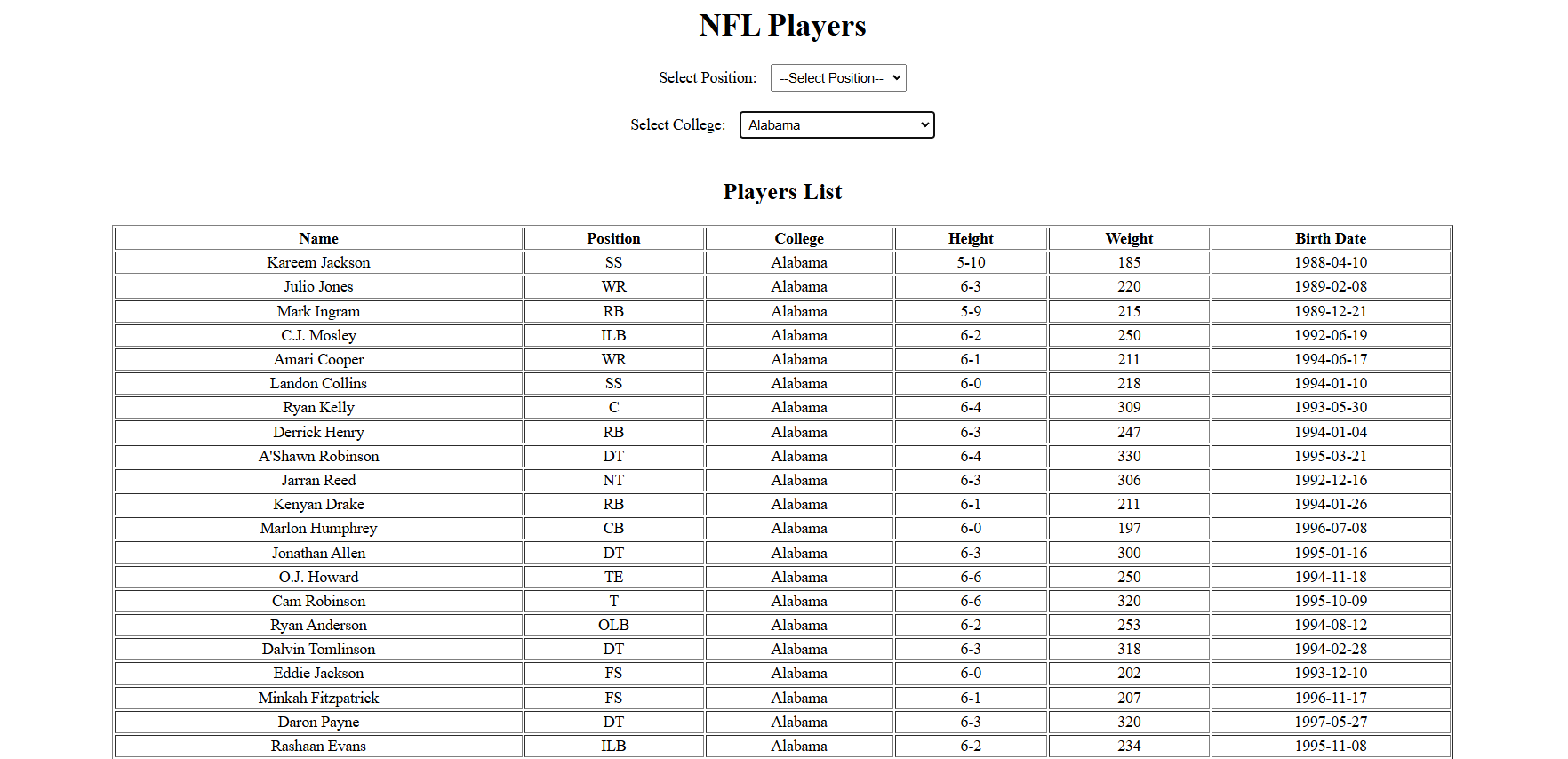Click the Name column header
This screenshot has width=1568, height=759.
(318, 238)
